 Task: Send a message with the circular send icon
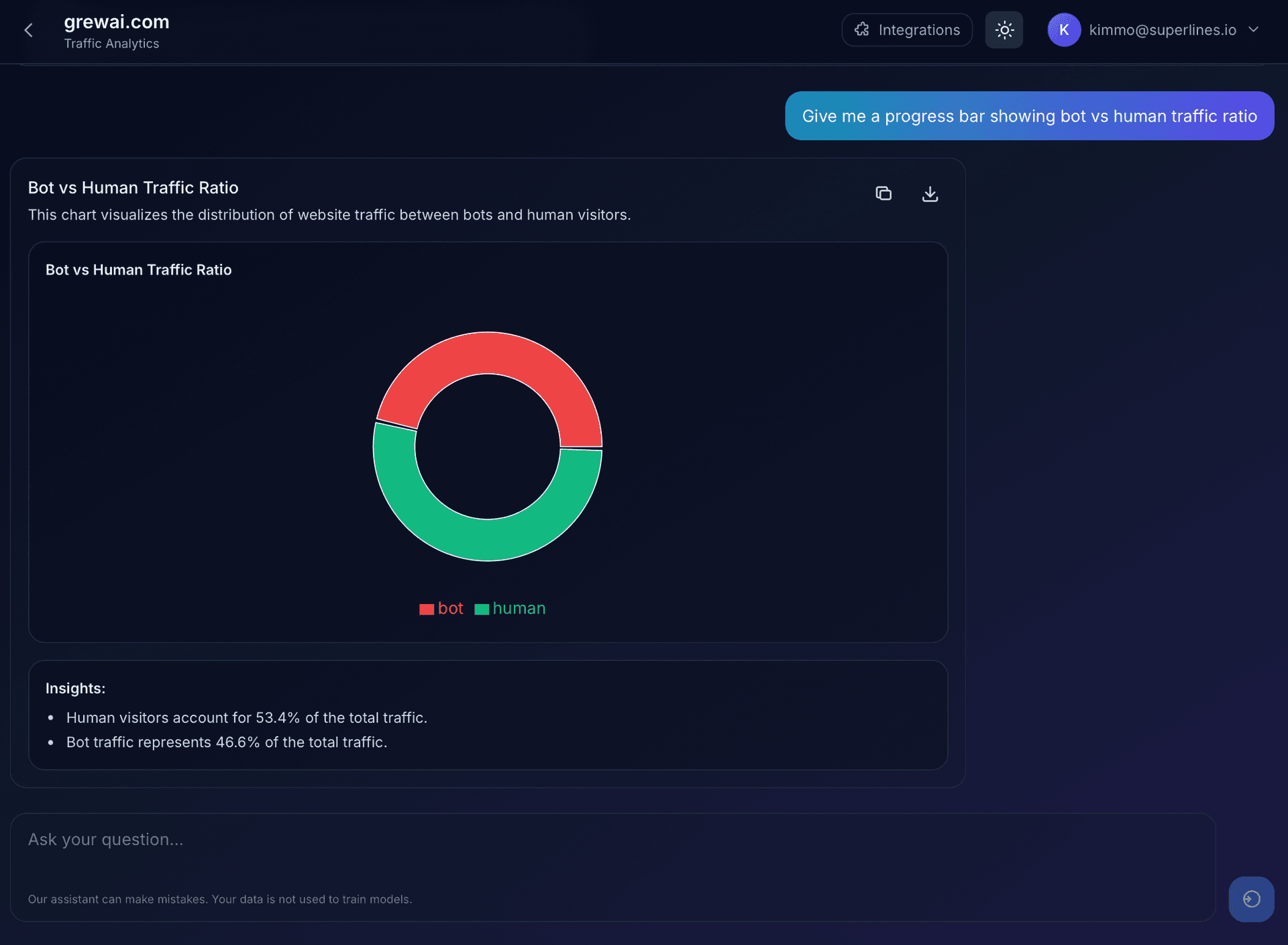pyautogui.click(x=1250, y=899)
